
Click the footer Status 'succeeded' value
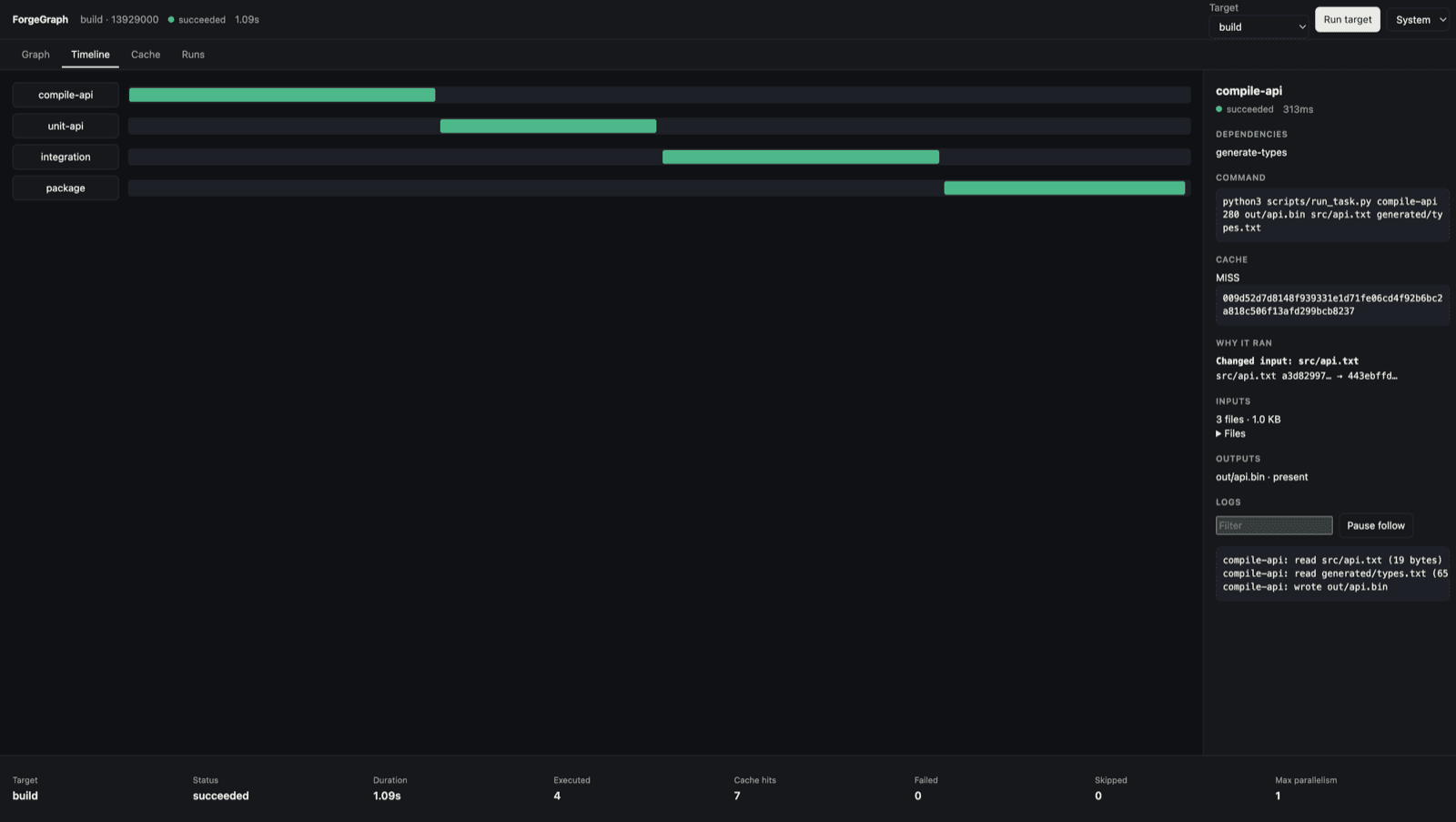[x=220, y=796]
